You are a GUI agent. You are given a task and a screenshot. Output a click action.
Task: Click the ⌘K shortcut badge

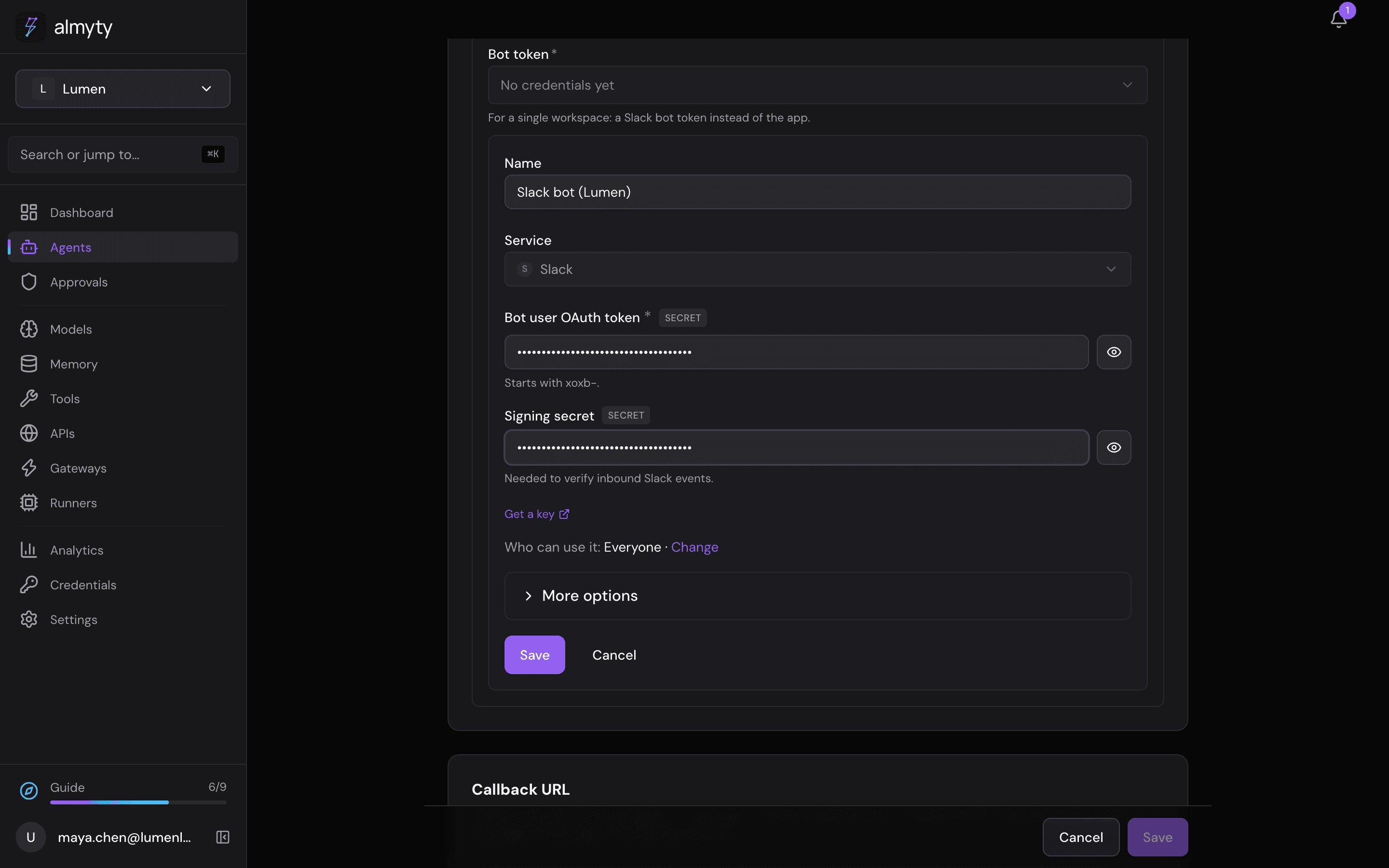pyautogui.click(x=213, y=154)
